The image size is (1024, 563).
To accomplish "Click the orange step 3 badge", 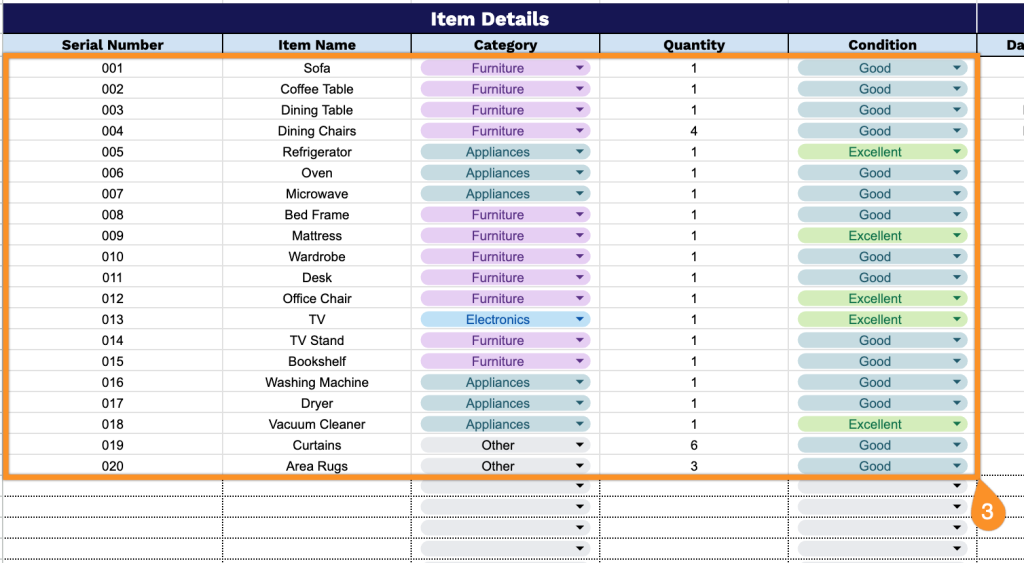I will coord(987,512).
